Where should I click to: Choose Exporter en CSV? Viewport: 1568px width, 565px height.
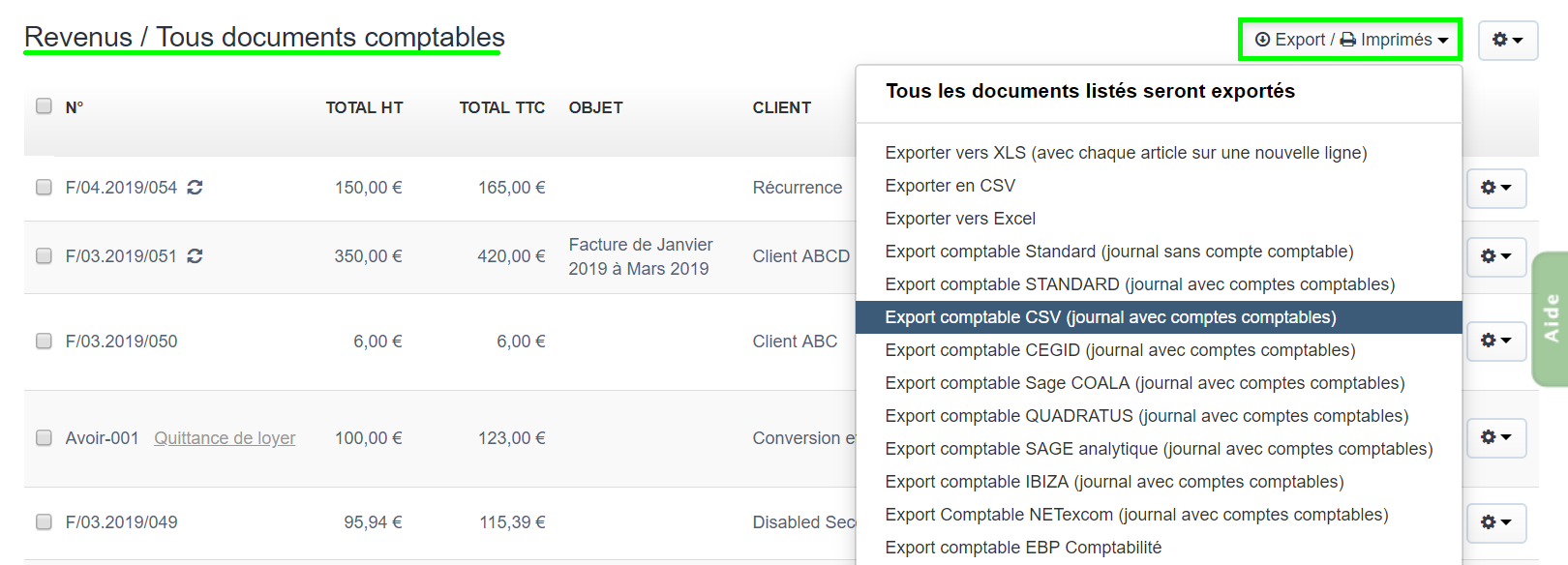click(x=1159, y=186)
